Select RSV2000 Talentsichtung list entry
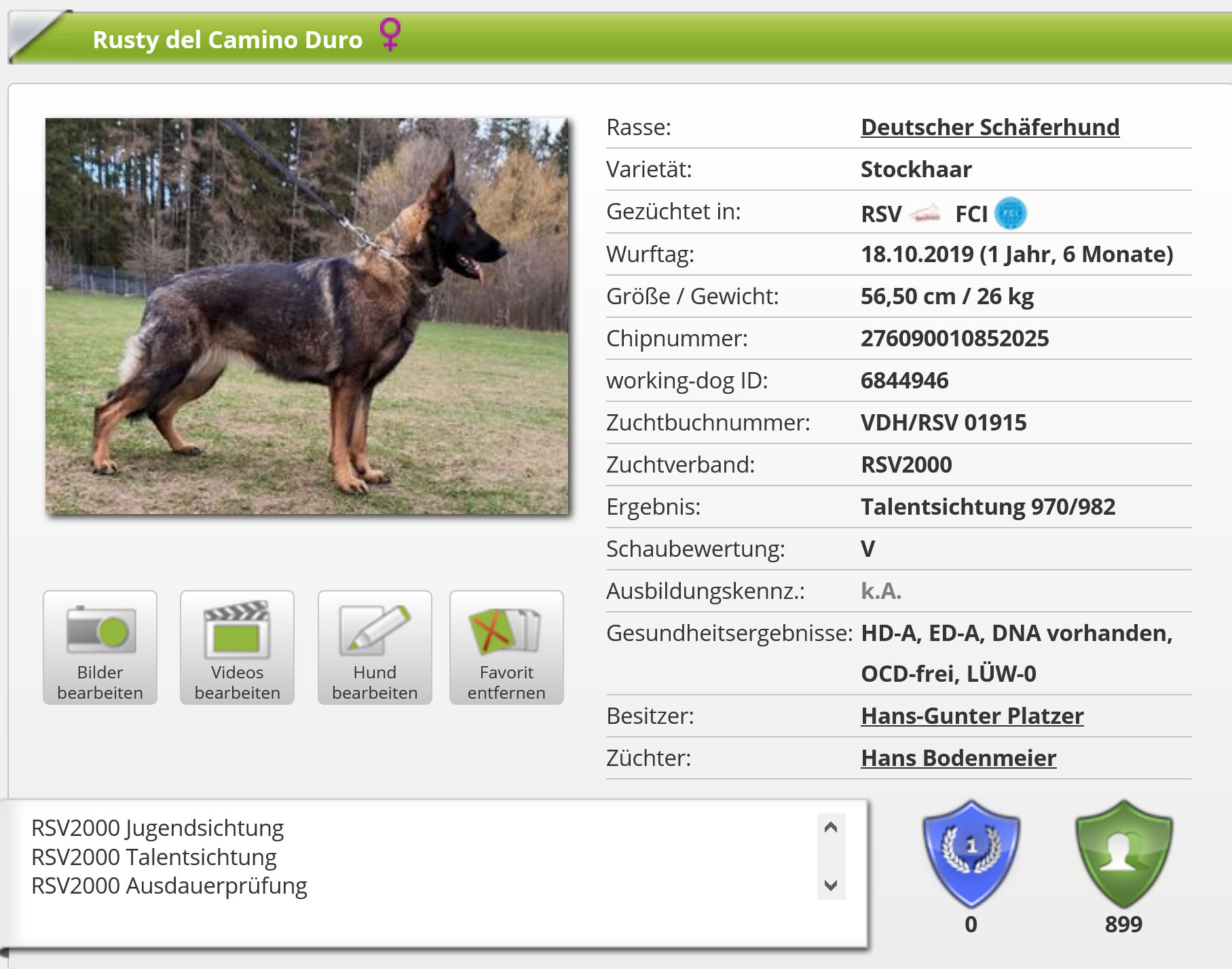This screenshot has height=969, width=1232. tap(154, 857)
